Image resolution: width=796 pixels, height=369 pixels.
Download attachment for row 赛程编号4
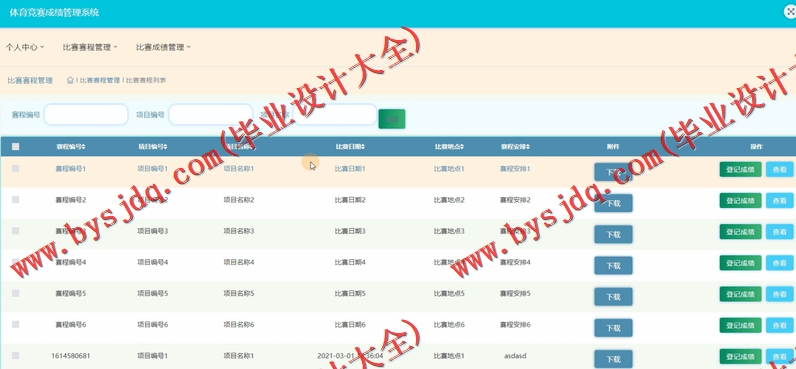613,265
